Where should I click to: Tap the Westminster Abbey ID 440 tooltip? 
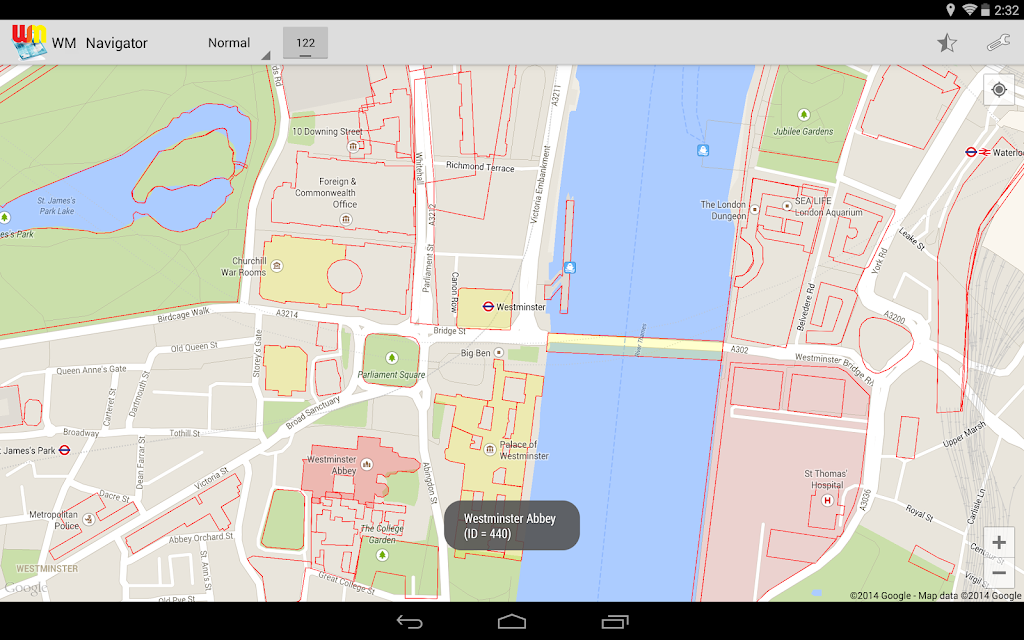[x=511, y=526]
